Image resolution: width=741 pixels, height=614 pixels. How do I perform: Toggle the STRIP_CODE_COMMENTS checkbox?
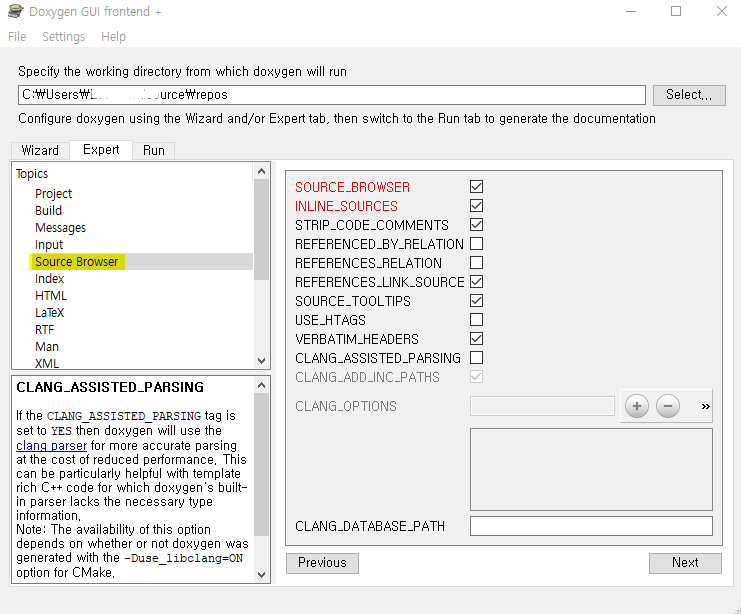pos(476,225)
